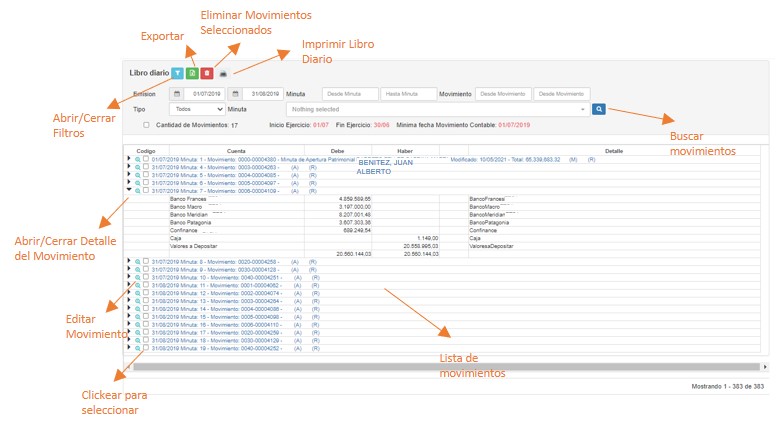Click the blue search movements button
This screenshot has width=782, height=425.
[x=598, y=108]
